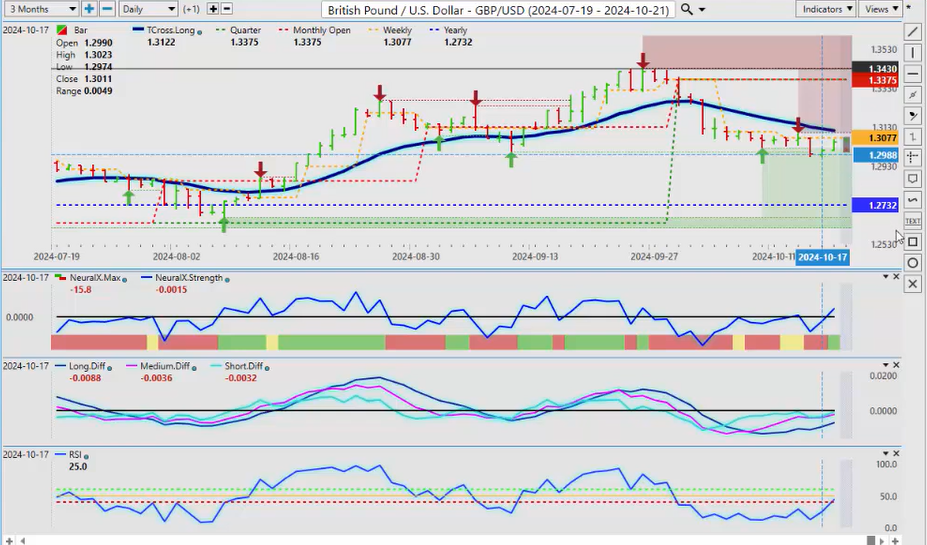Open the Views menu

(881, 9)
